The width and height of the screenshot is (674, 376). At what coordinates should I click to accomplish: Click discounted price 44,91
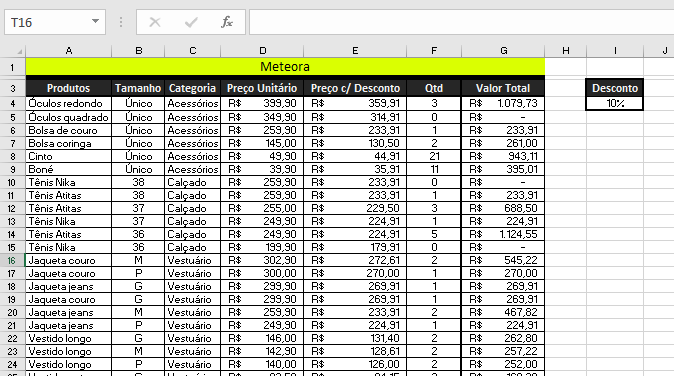click(355, 156)
